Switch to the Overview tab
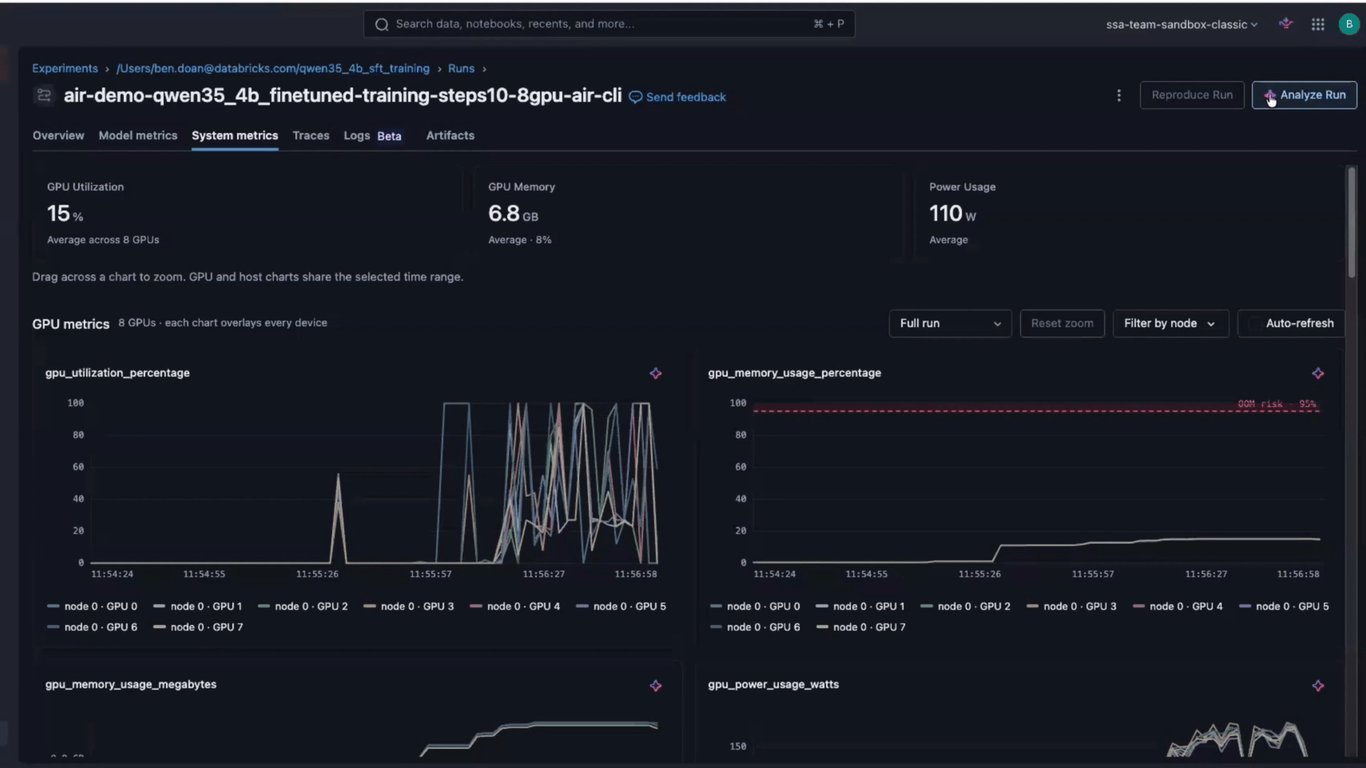Viewport: 1366px width, 768px height. tap(58, 135)
